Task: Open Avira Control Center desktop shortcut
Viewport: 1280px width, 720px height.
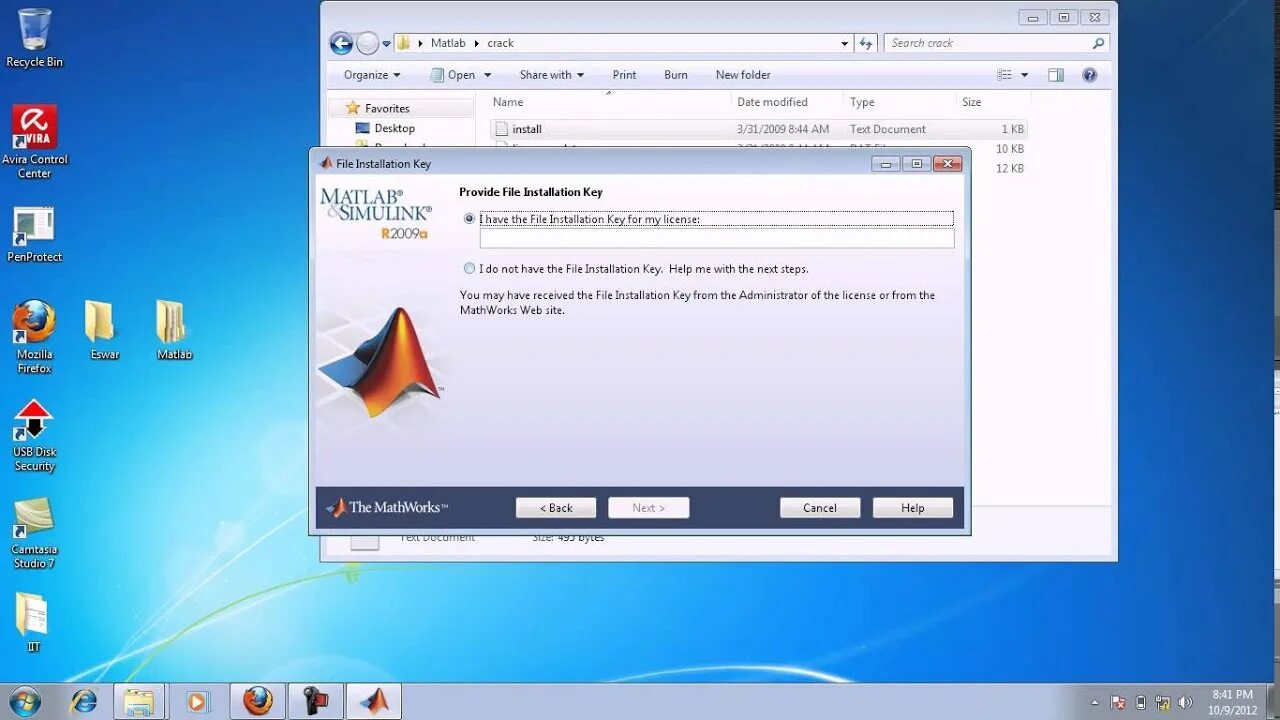Action: (x=34, y=142)
